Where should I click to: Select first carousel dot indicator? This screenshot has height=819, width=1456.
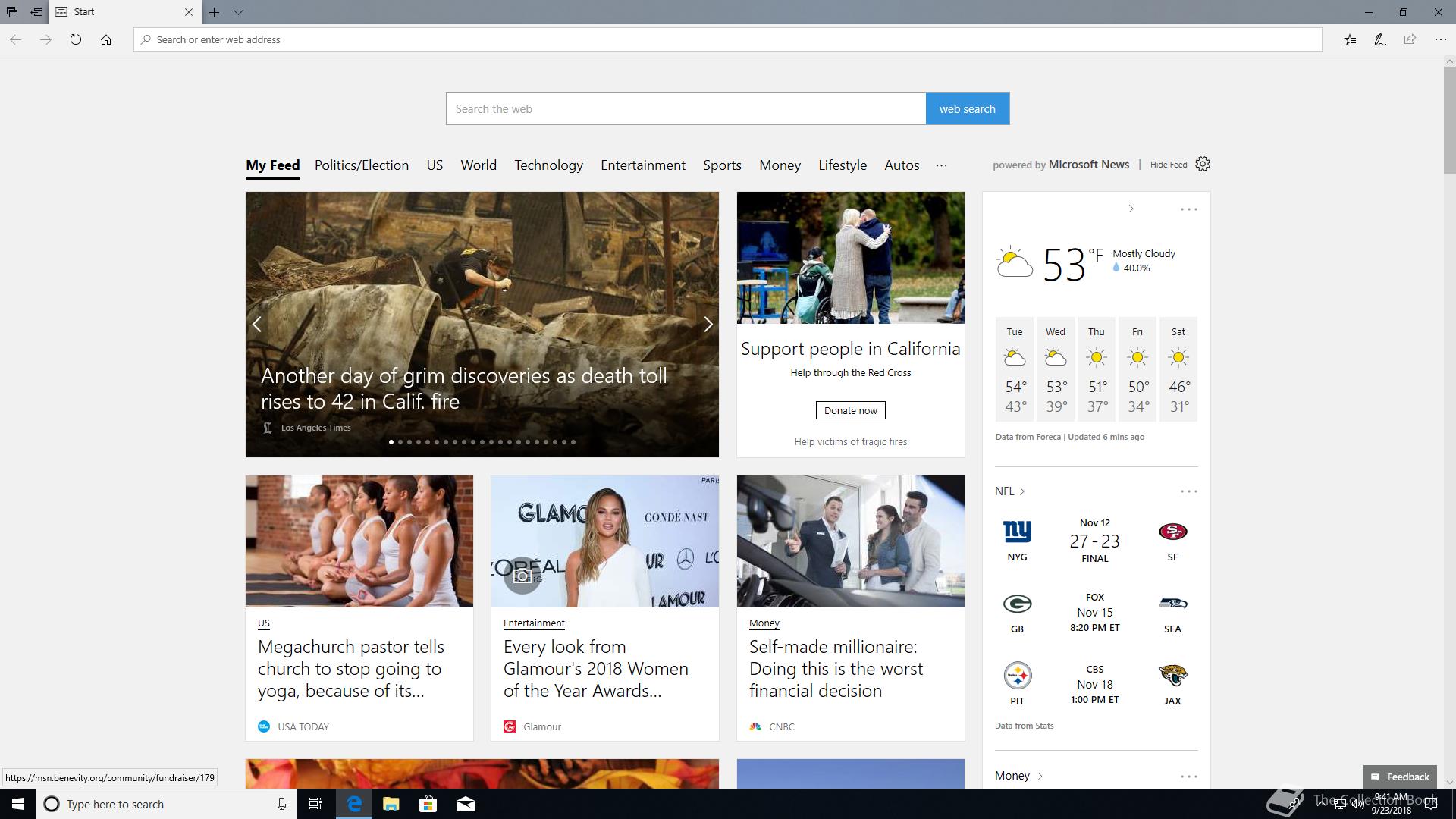pyautogui.click(x=391, y=441)
